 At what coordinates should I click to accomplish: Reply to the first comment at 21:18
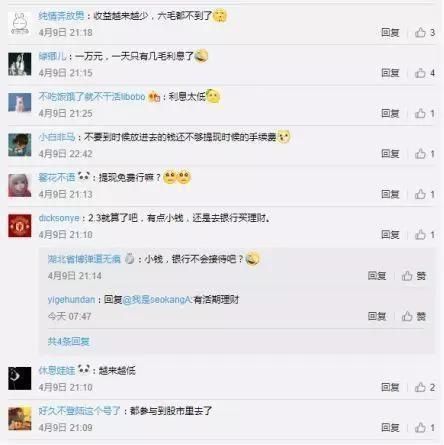pos(390,32)
